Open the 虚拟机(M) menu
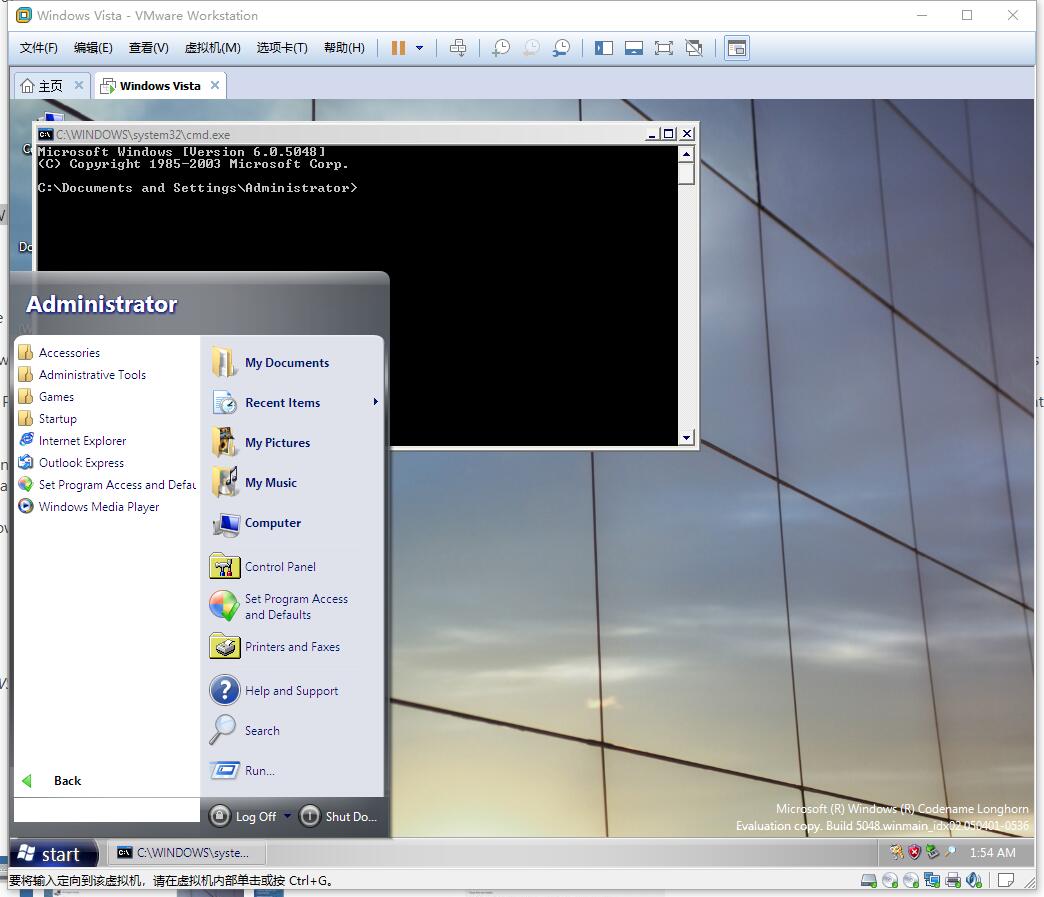This screenshot has height=897, width=1044. 212,48
